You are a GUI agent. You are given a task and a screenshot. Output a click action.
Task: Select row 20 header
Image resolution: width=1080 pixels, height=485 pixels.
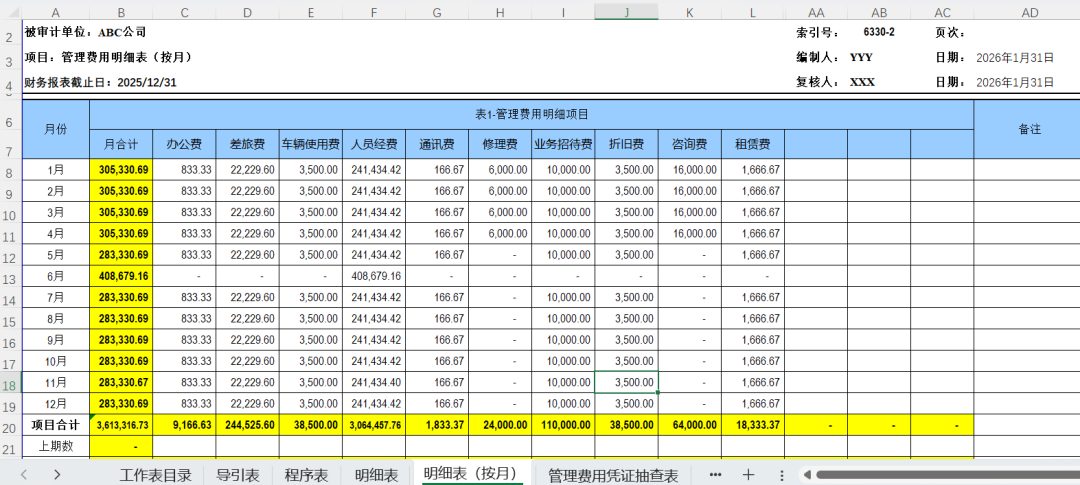(9, 426)
